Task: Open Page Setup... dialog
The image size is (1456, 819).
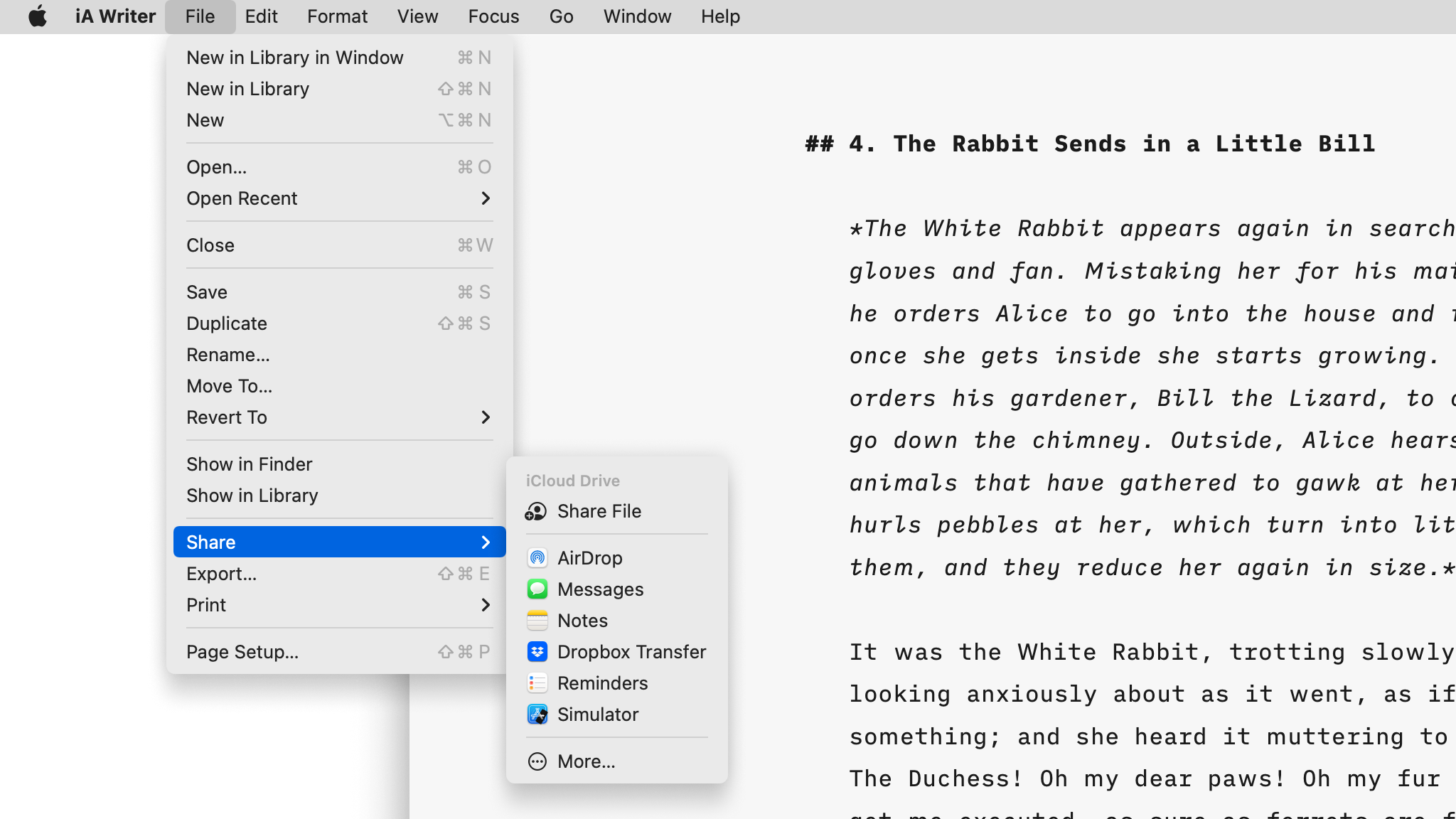Action: (x=340, y=652)
